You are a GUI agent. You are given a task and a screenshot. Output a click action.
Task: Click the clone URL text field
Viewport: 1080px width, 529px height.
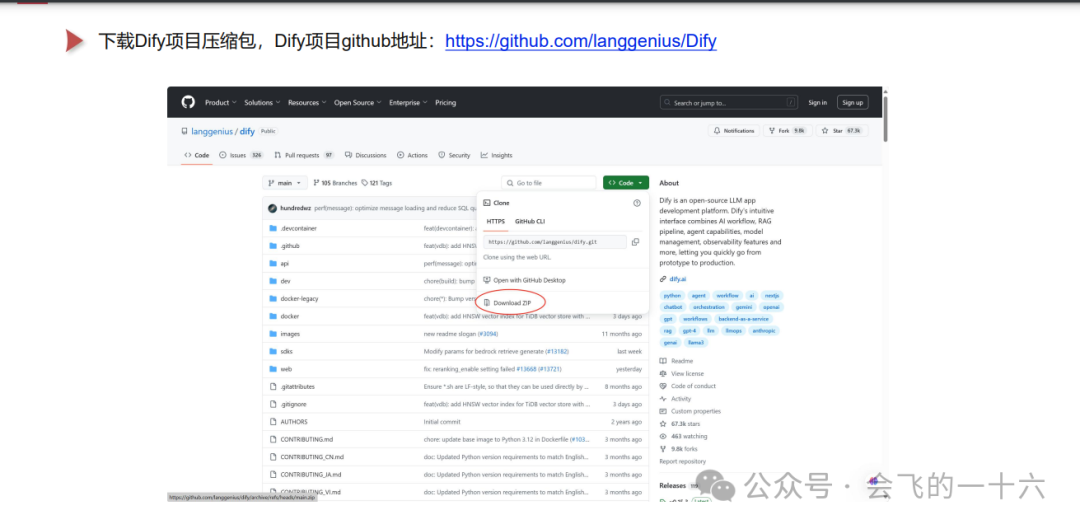coord(555,242)
